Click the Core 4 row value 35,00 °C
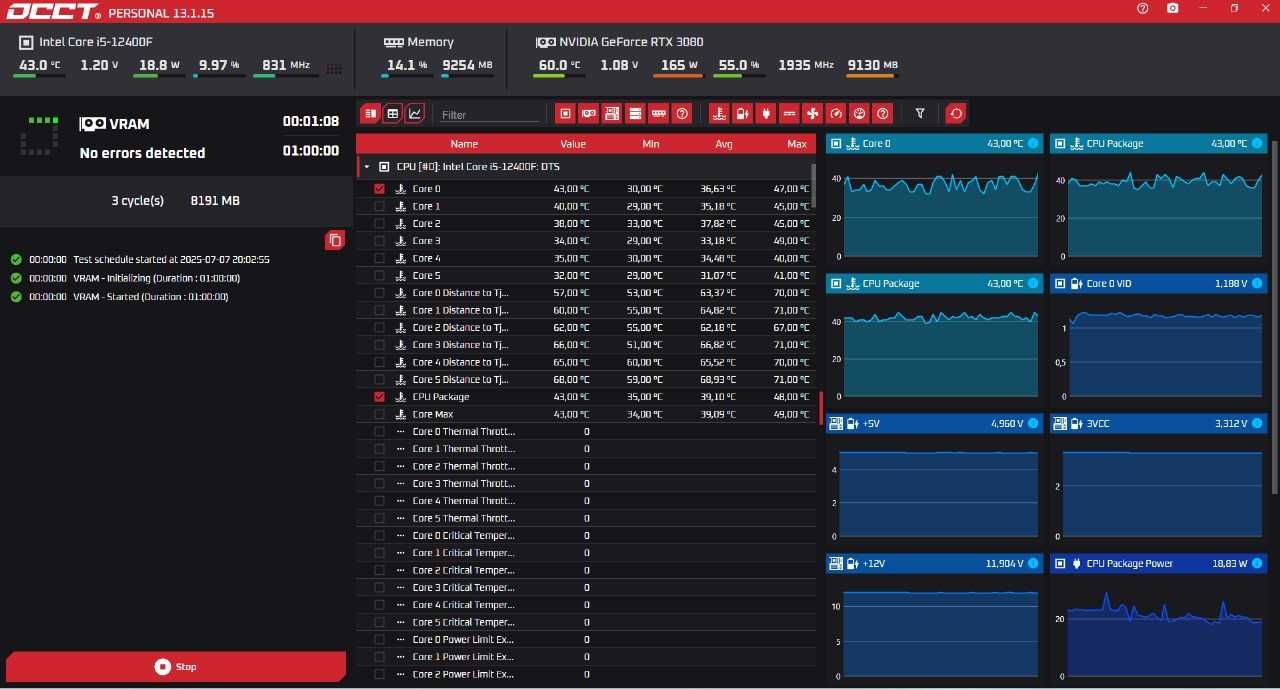The width and height of the screenshot is (1280, 690). (571, 258)
